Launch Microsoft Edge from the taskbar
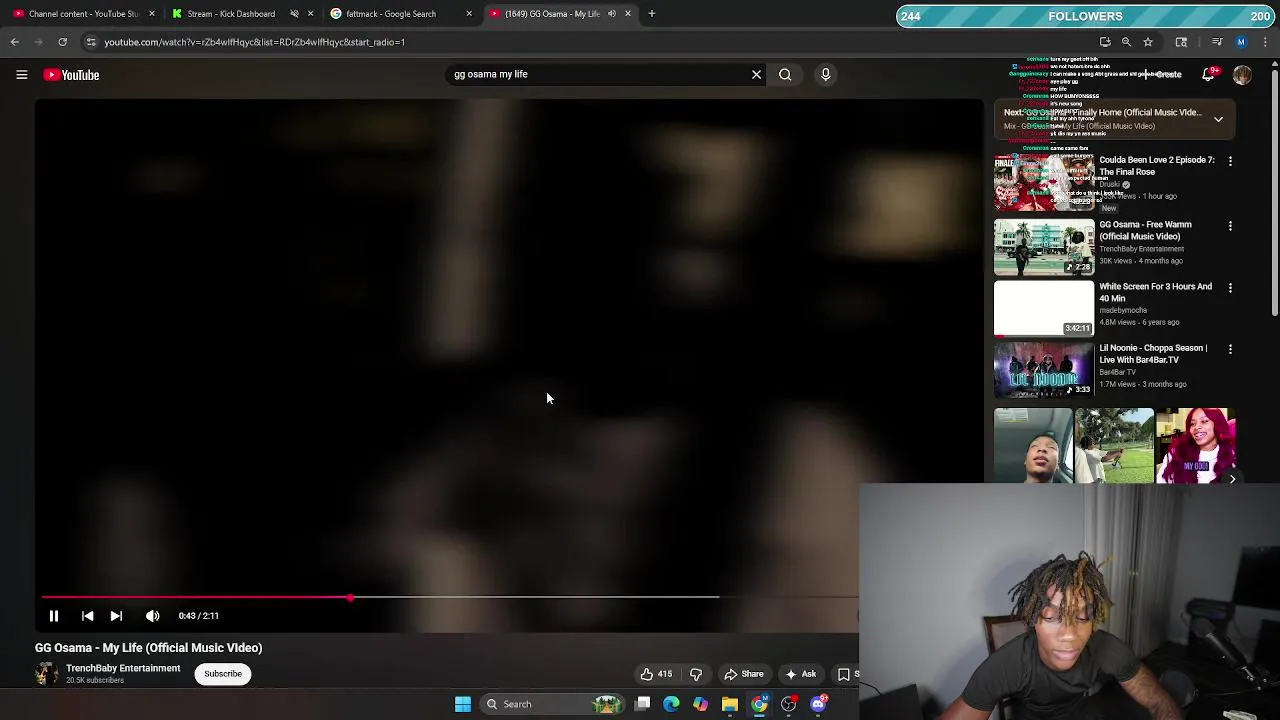The width and height of the screenshot is (1280, 720). tap(671, 704)
